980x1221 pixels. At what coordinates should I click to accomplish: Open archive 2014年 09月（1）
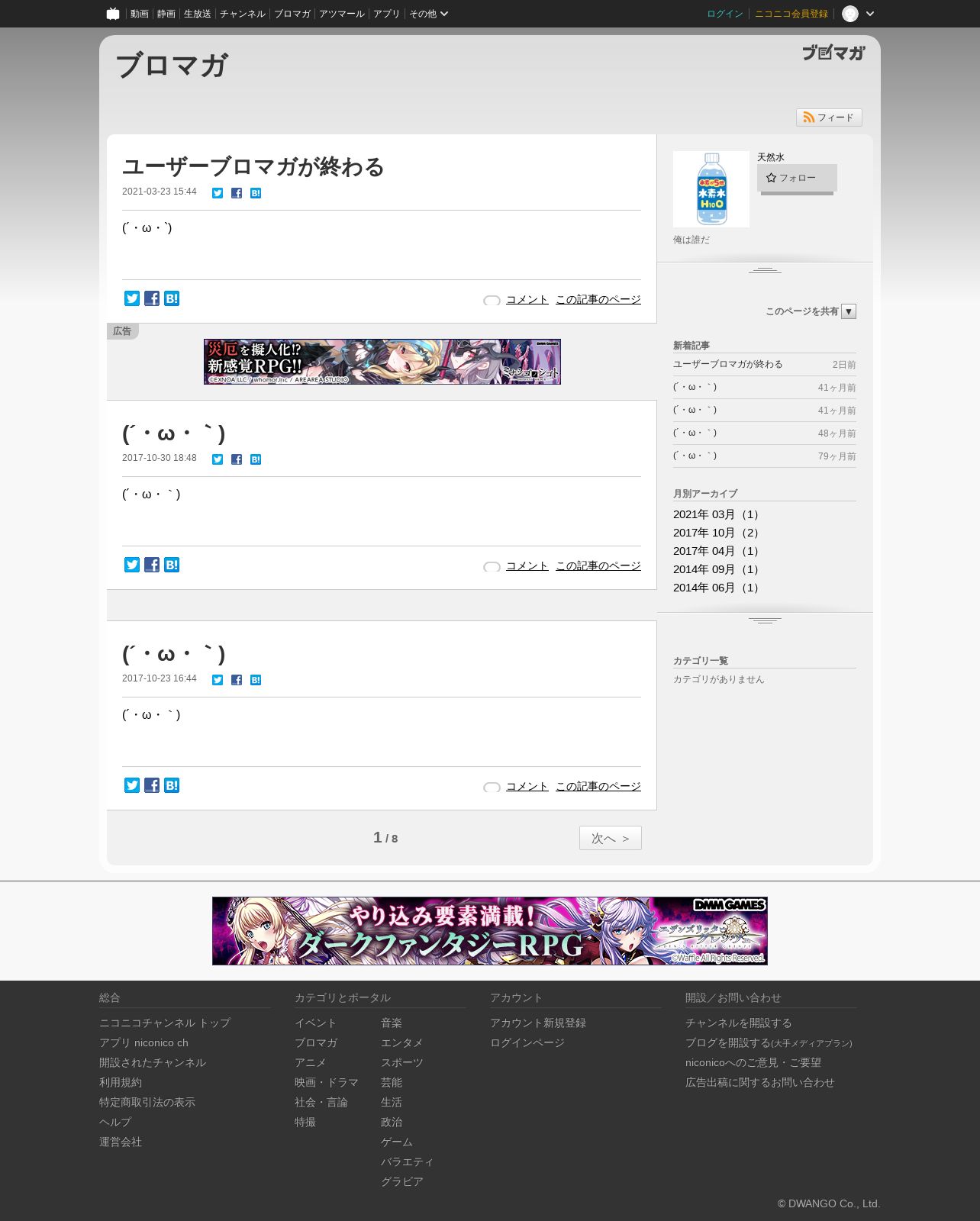point(717,569)
